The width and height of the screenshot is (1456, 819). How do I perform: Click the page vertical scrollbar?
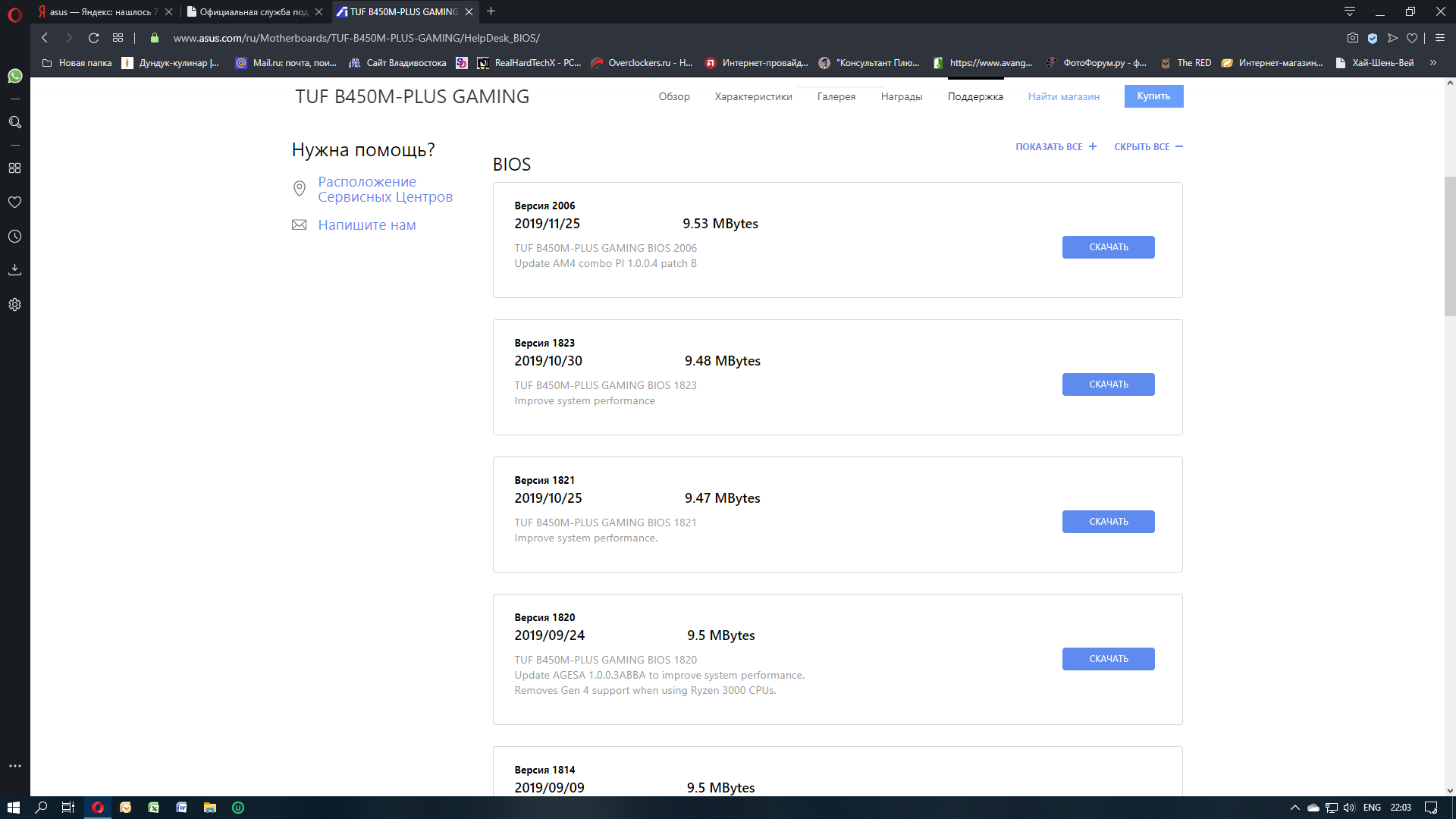(x=1449, y=246)
